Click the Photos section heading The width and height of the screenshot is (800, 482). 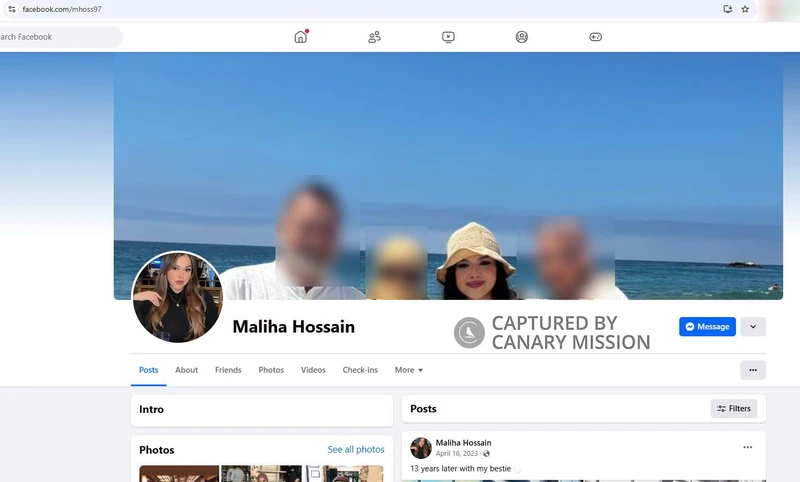click(x=157, y=450)
